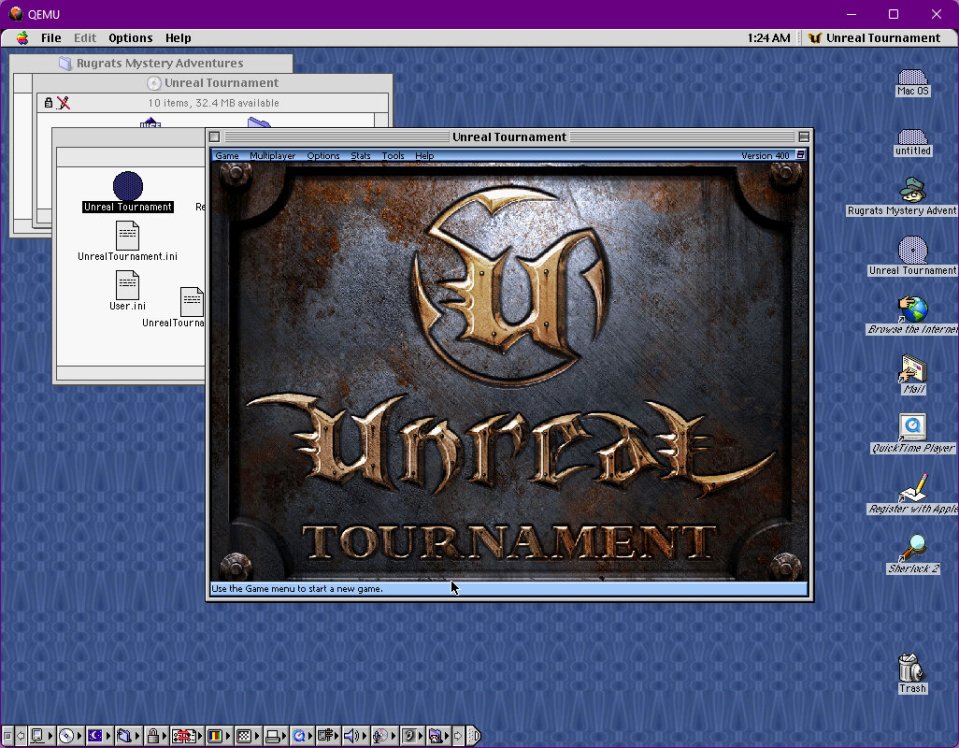Select the UnrealTournament.ini file icon
The image size is (959, 748).
pos(127,236)
